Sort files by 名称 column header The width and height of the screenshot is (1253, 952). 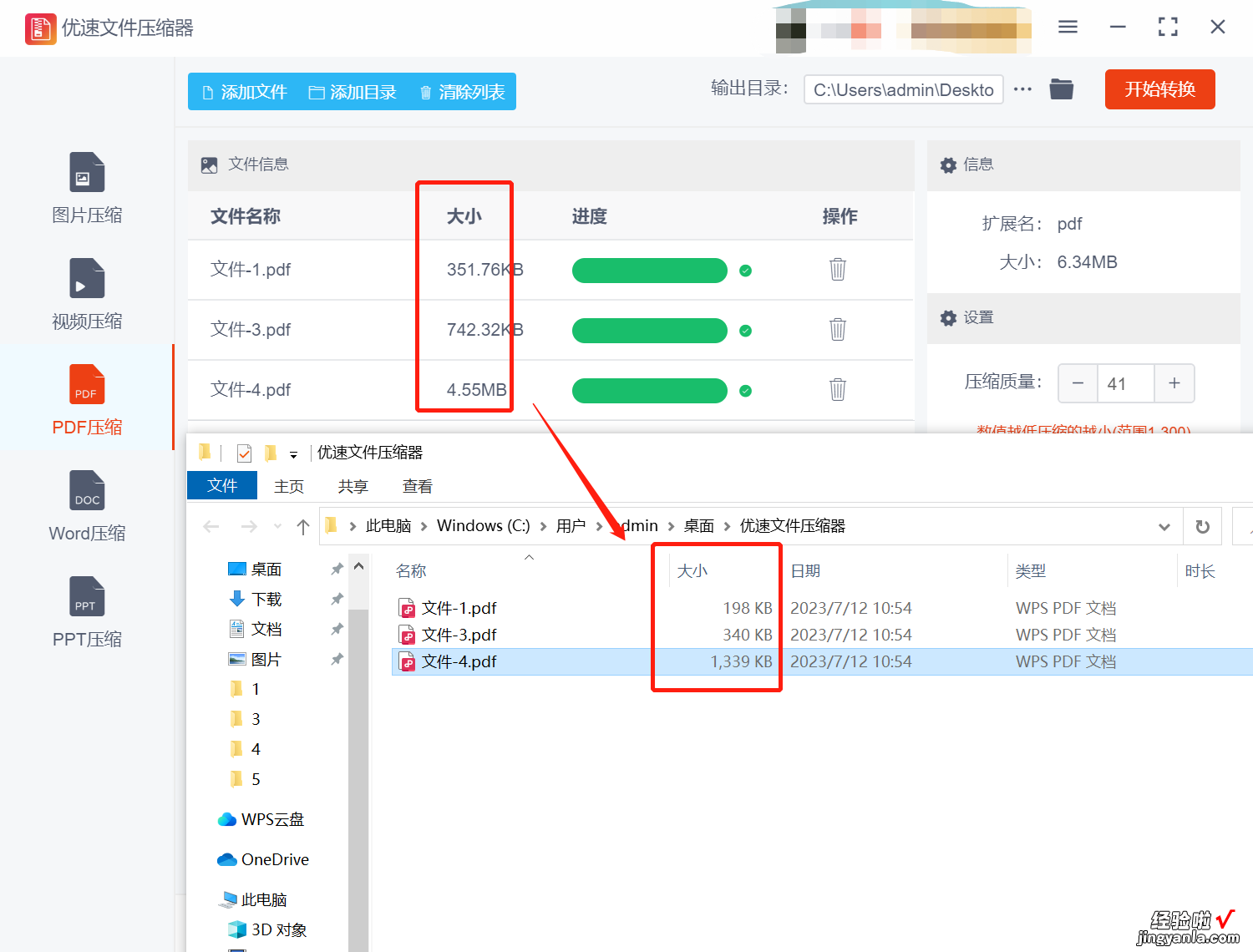411,570
